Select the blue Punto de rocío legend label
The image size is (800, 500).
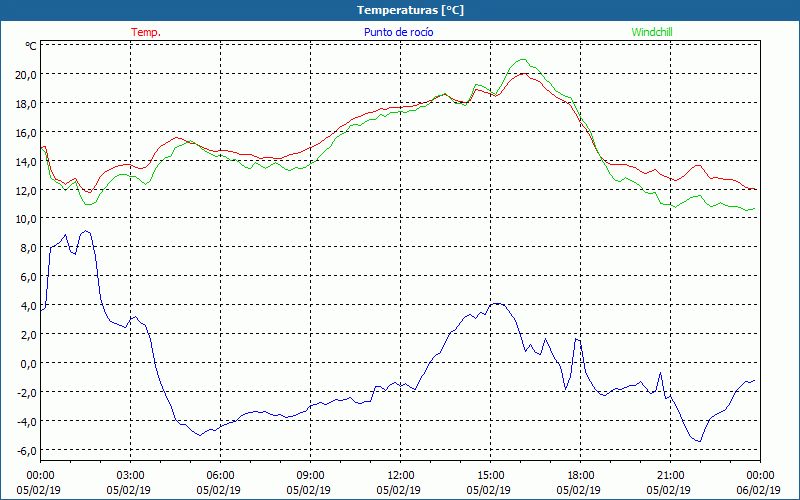click(x=398, y=32)
